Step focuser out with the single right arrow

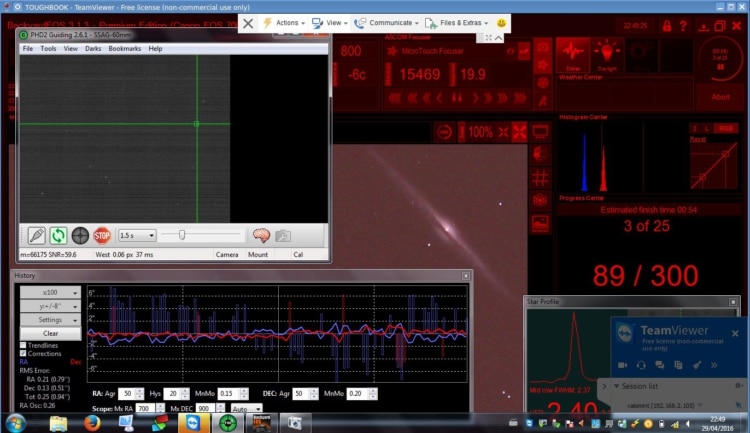[475, 98]
